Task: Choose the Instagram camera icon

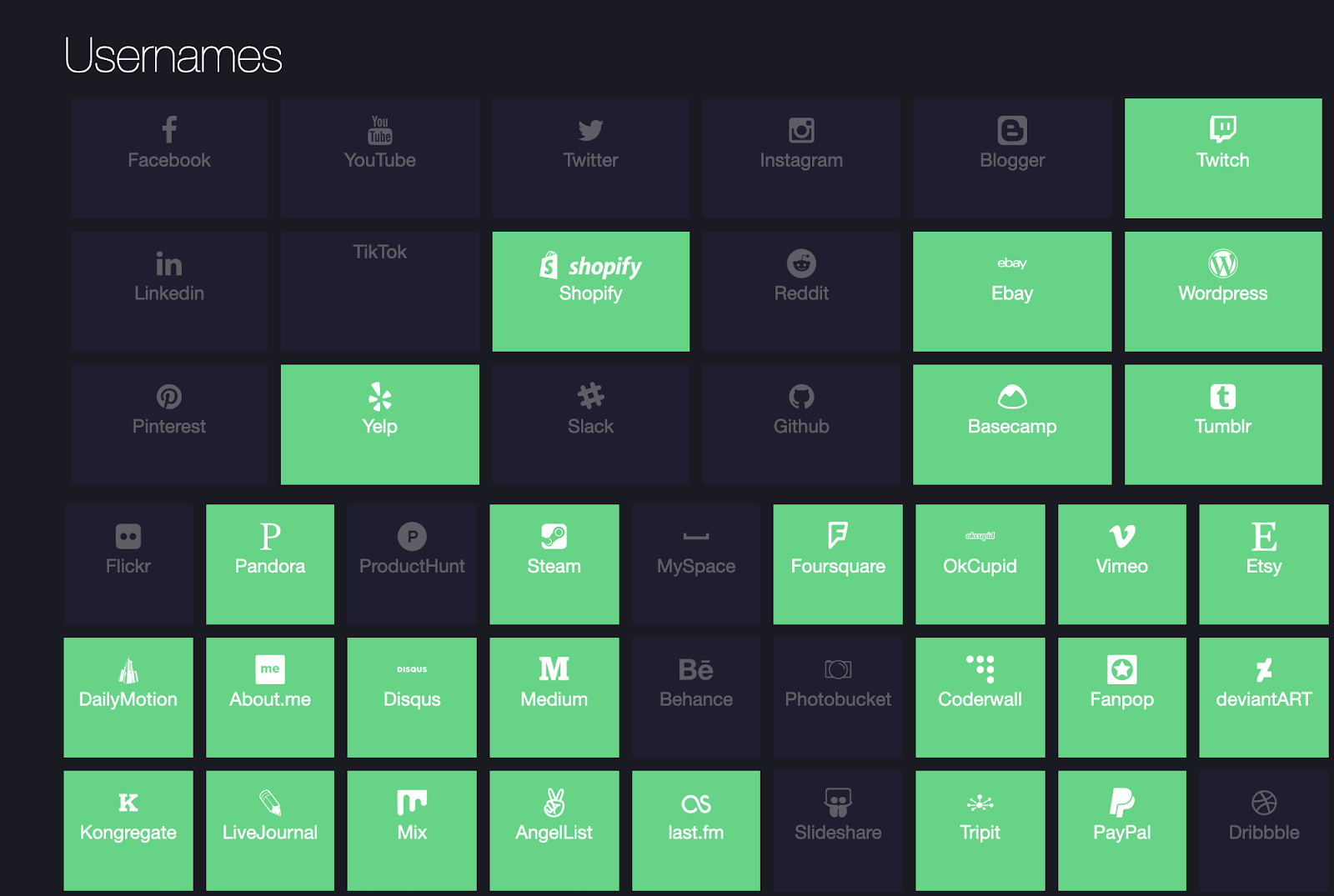Action: point(801,130)
